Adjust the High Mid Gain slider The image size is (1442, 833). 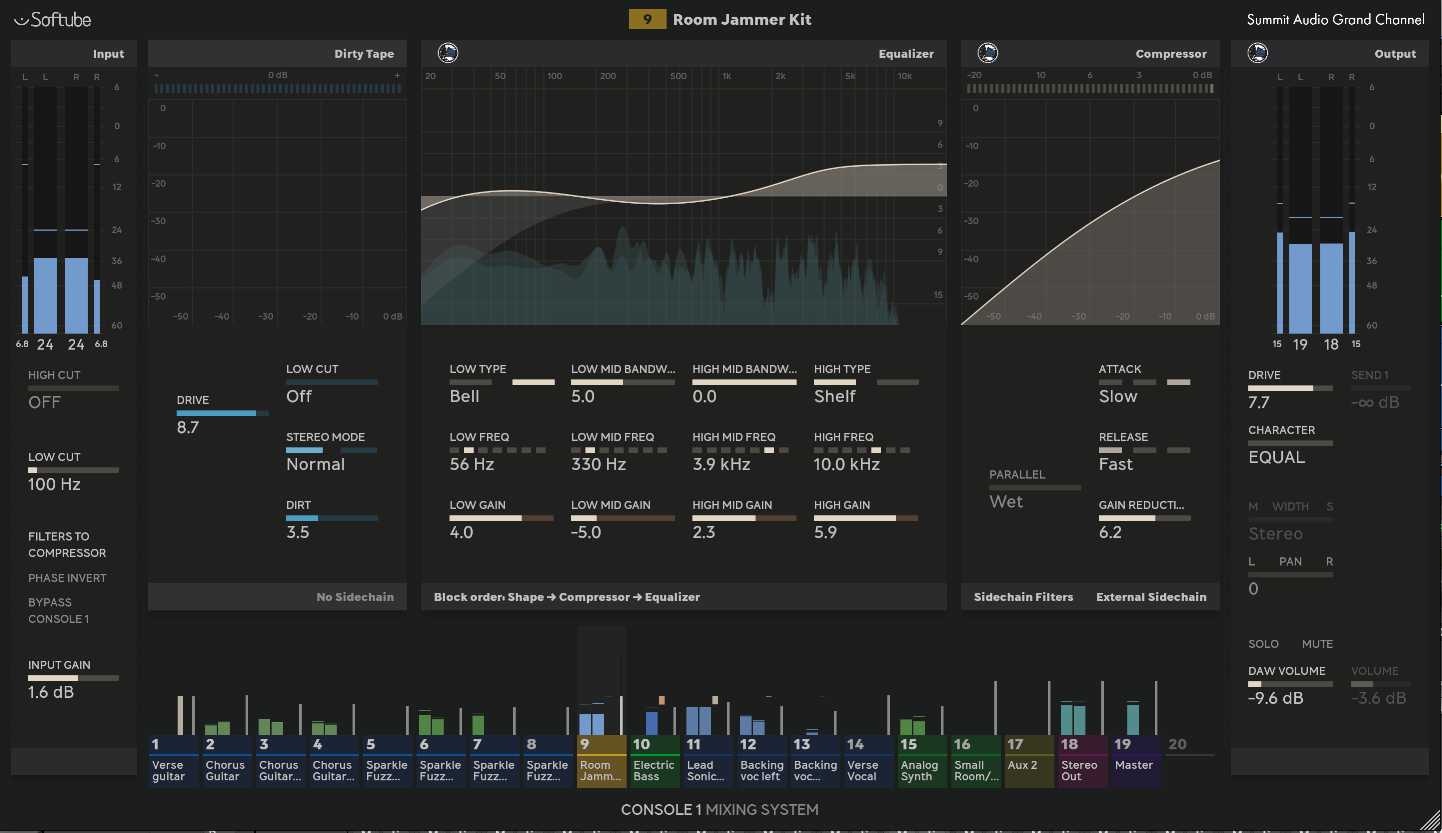tap(745, 518)
